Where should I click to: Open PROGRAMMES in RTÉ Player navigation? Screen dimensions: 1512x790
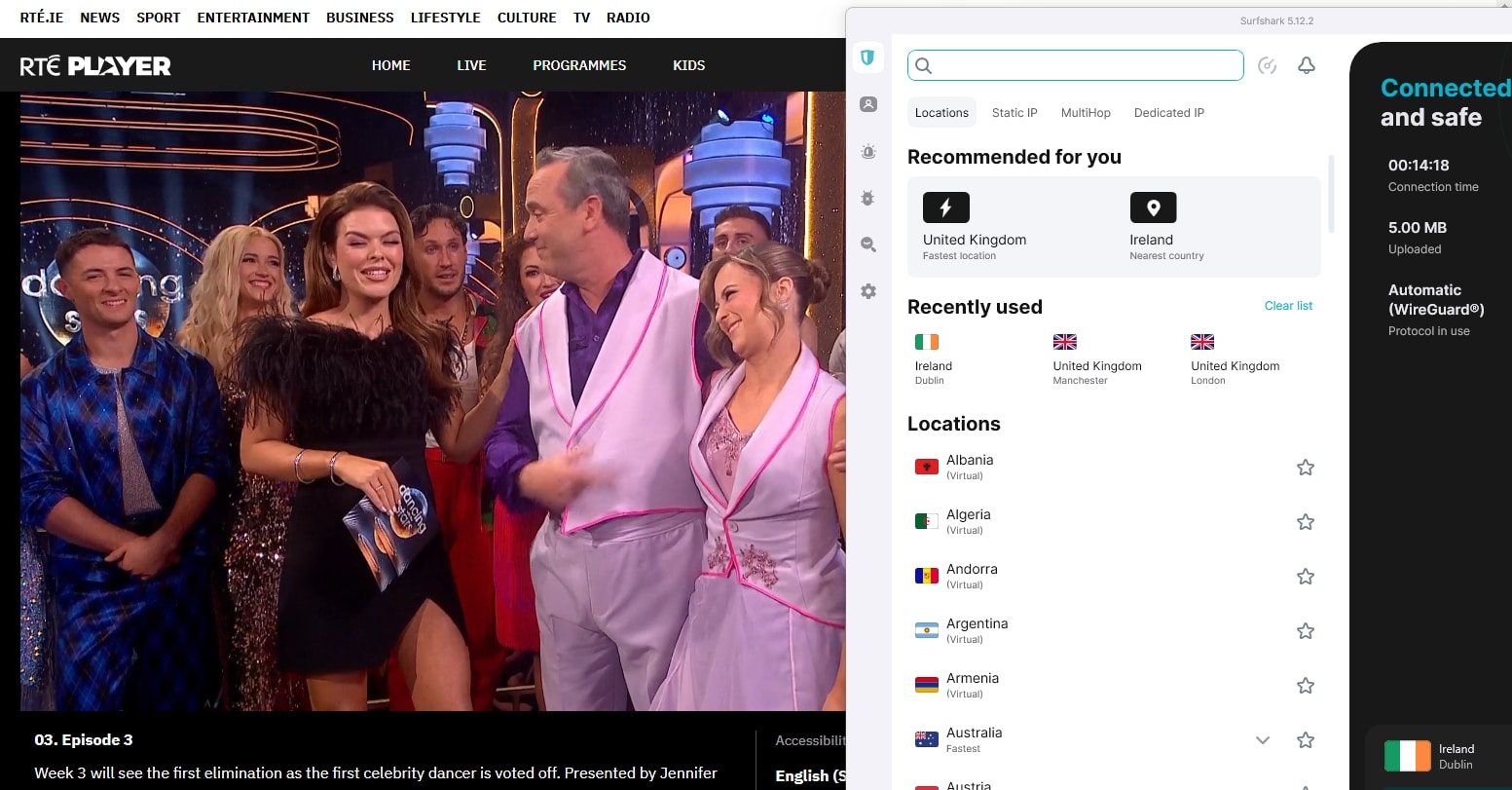click(579, 65)
